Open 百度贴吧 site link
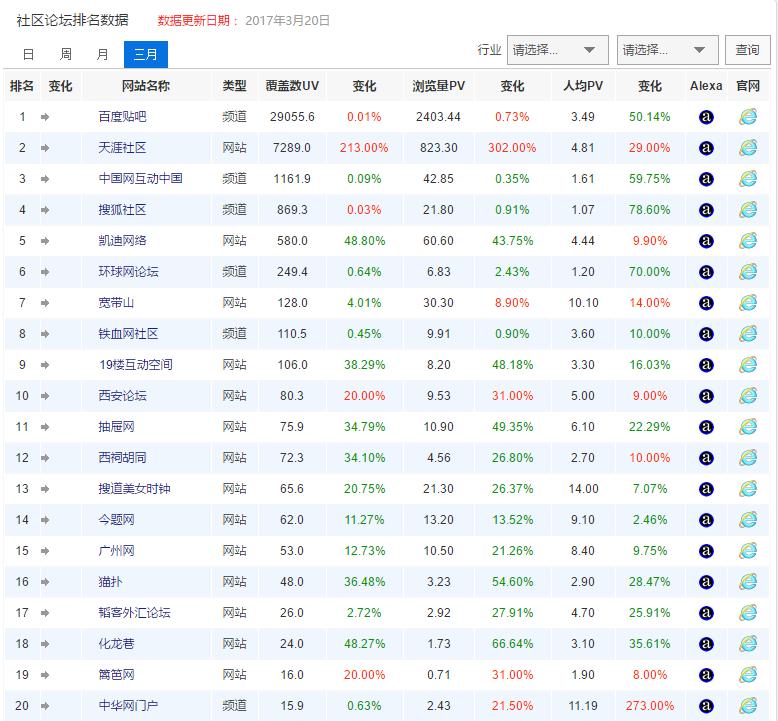 [x=122, y=117]
